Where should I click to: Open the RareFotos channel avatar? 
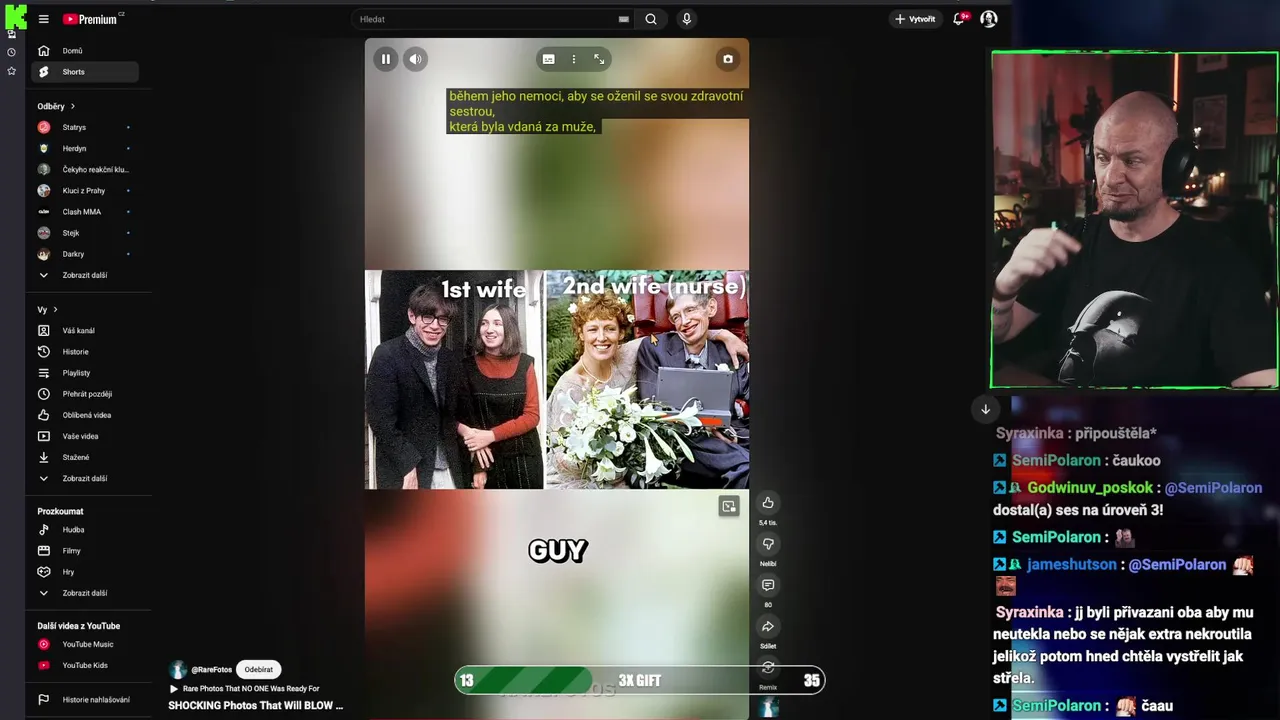[x=178, y=670]
